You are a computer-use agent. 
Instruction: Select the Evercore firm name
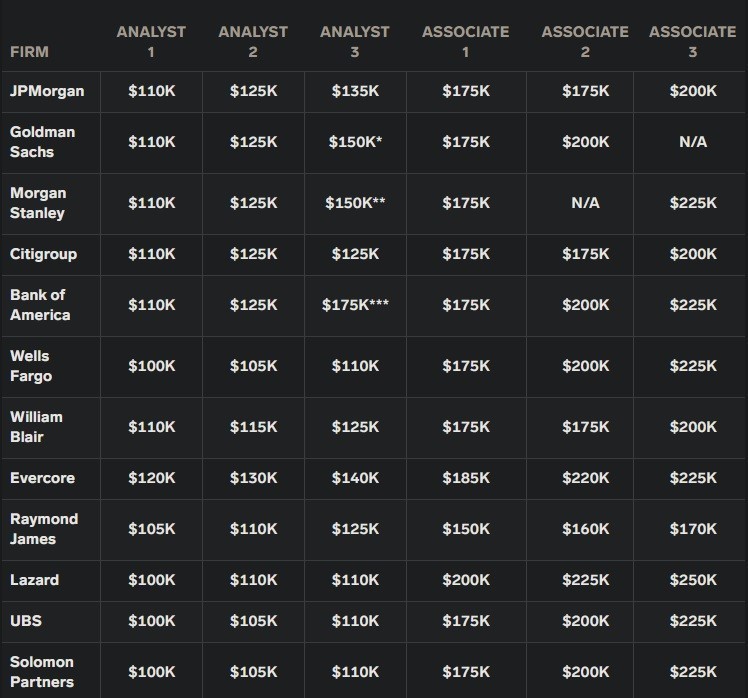(x=42, y=478)
